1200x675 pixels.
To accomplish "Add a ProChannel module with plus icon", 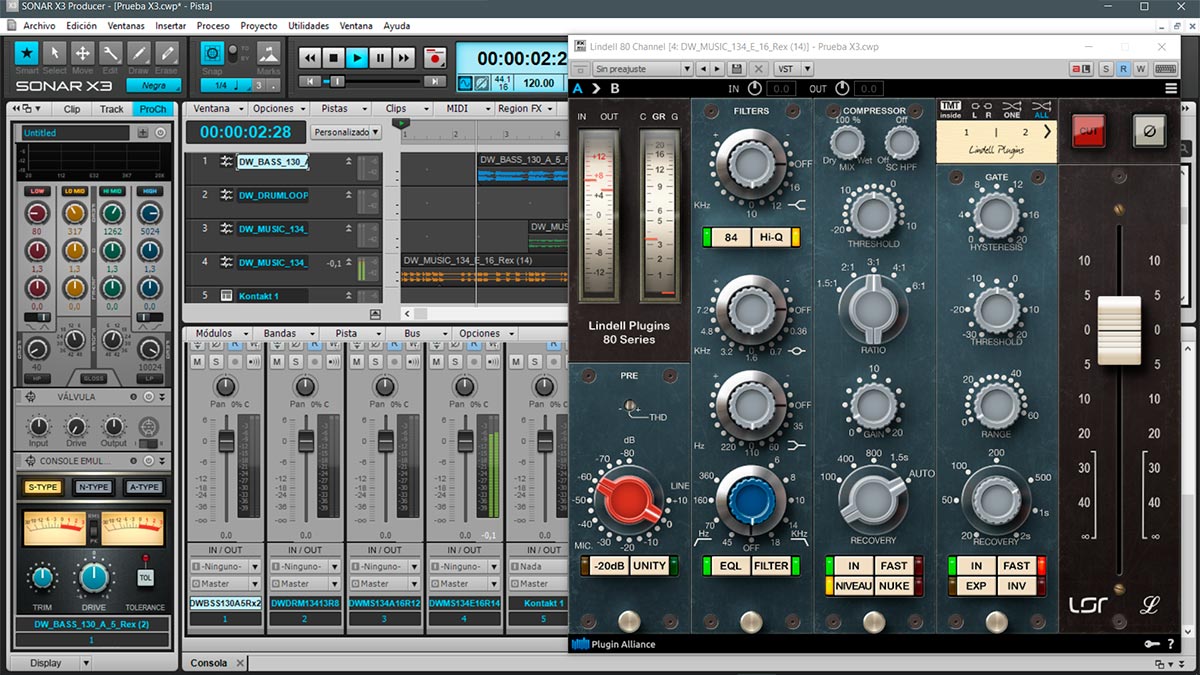I will 143,133.
